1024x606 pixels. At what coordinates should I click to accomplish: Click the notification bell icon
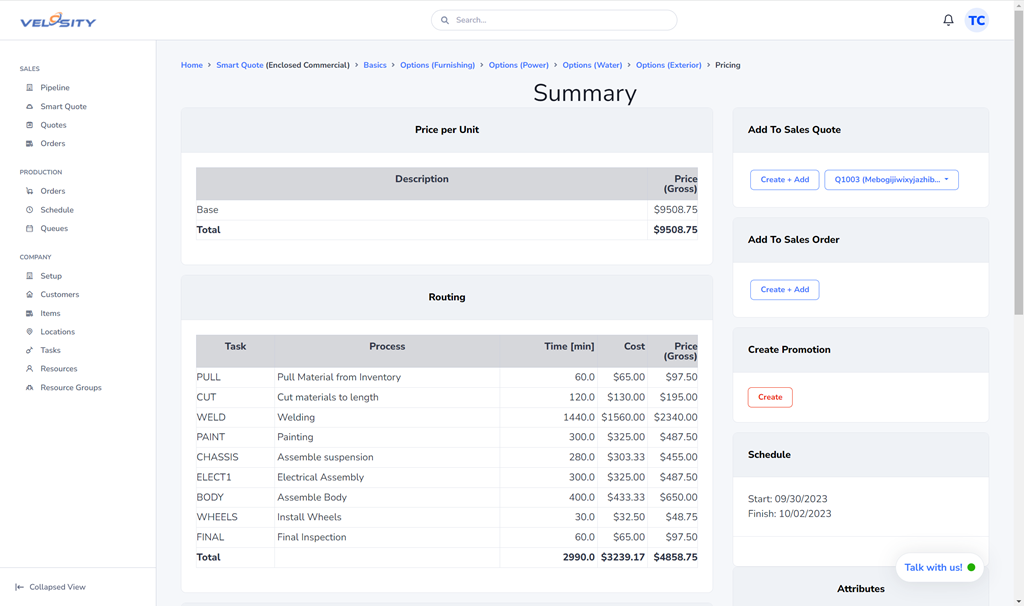point(948,20)
